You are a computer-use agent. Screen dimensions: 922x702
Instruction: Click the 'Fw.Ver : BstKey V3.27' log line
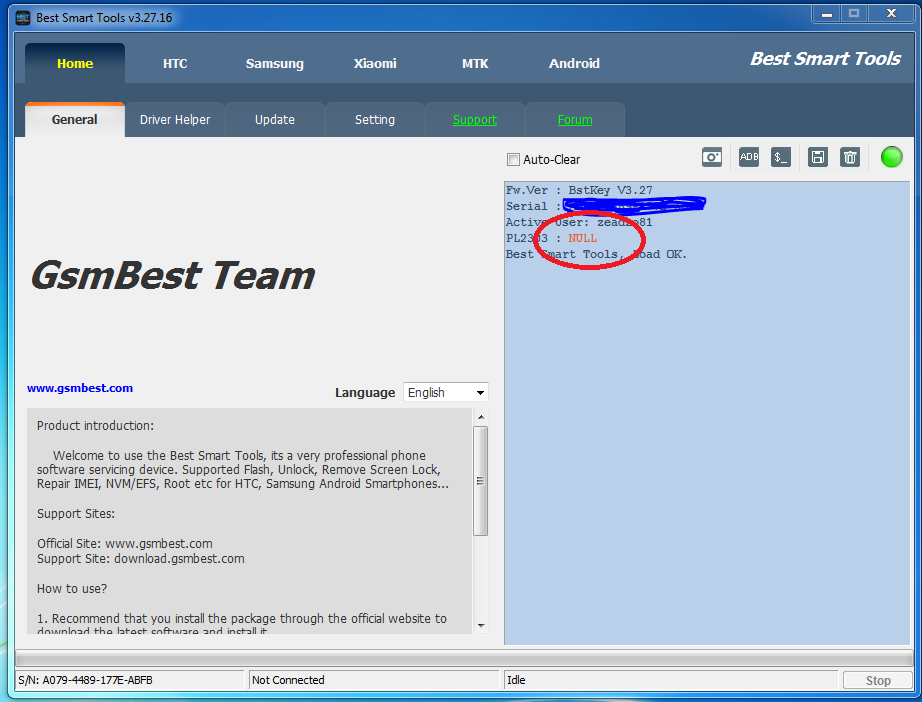[x=579, y=190]
